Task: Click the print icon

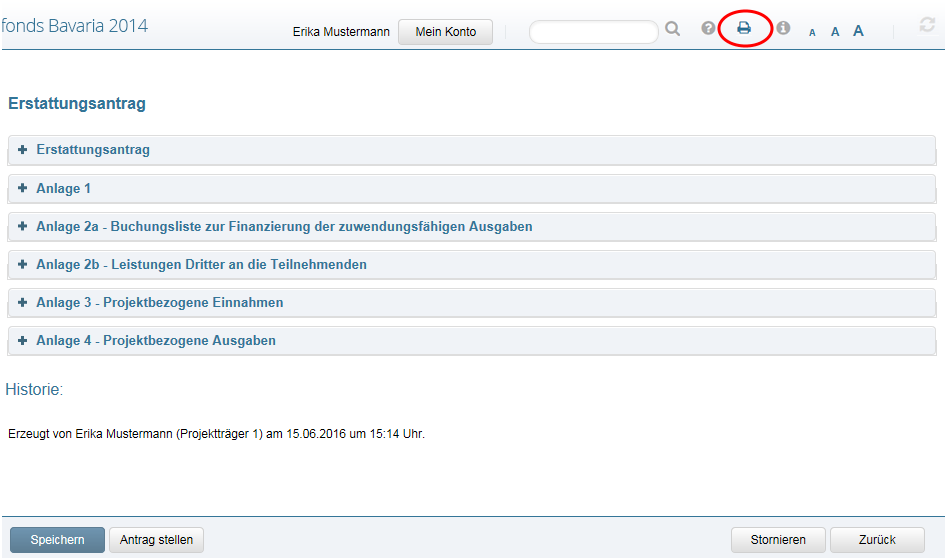Action: pyautogui.click(x=744, y=29)
